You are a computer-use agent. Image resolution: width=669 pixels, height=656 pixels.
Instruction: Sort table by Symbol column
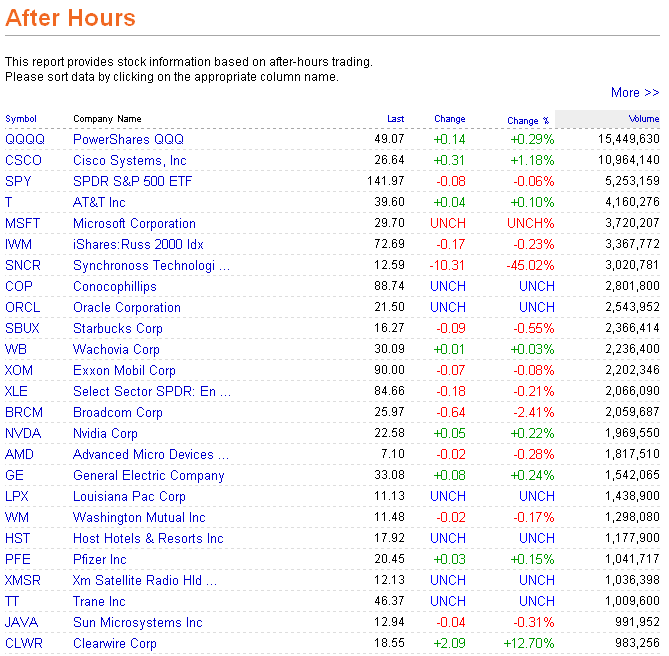point(20,119)
